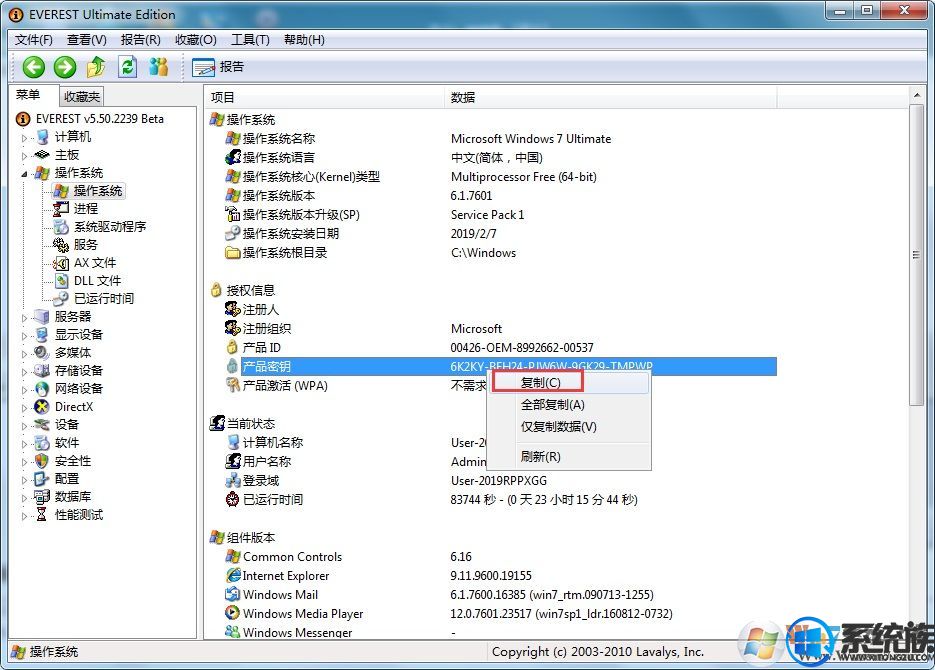This screenshot has height=670, width=935.
Task: Click the 主板 motherboard icon in tree
Action: coord(42,155)
